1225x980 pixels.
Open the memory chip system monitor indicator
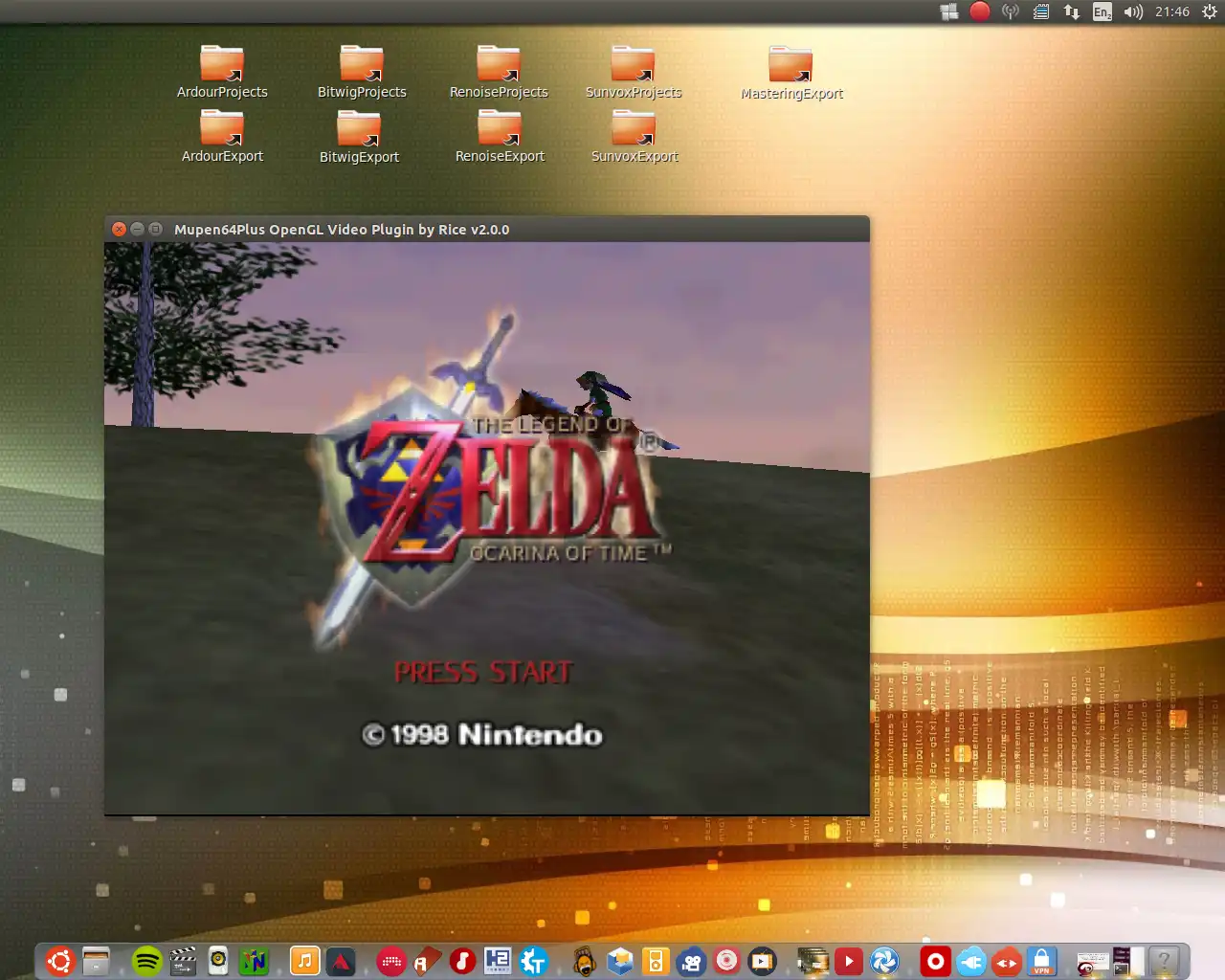tap(1041, 11)
